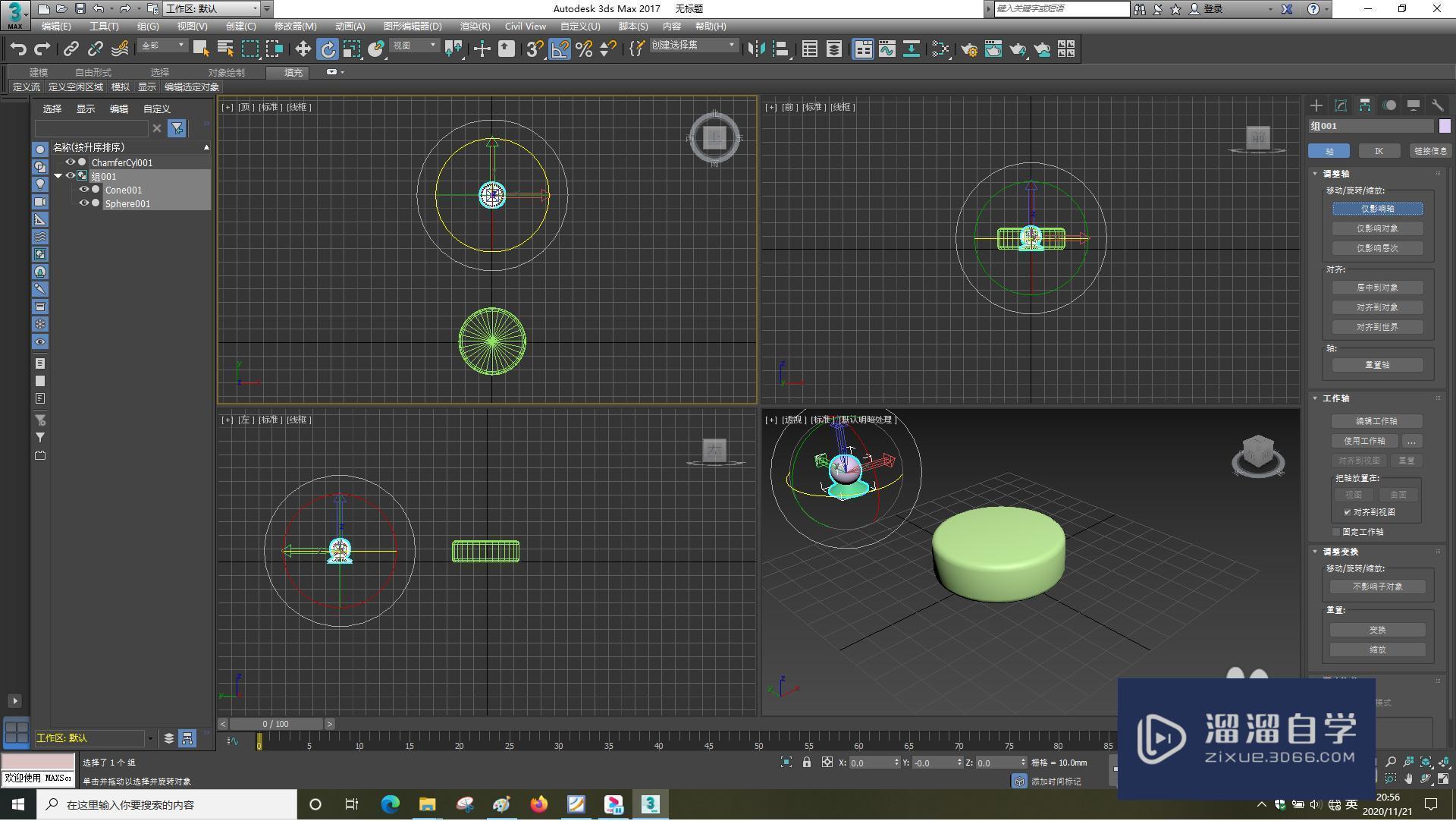
Task: Toggle 3D Snaps icon
Action: 535,49
